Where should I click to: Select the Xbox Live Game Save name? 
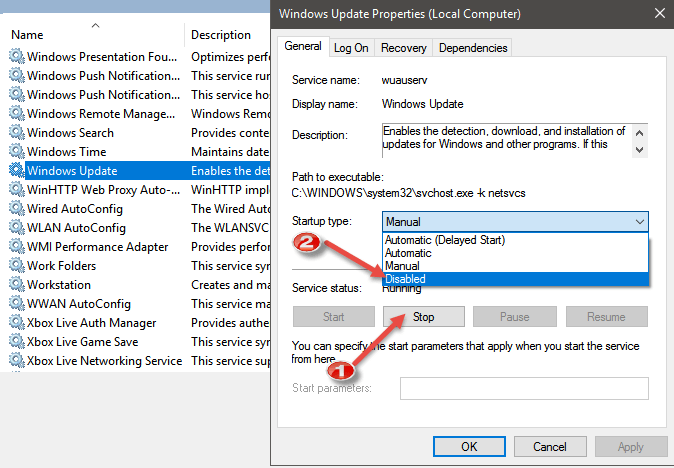click(83, 342)
